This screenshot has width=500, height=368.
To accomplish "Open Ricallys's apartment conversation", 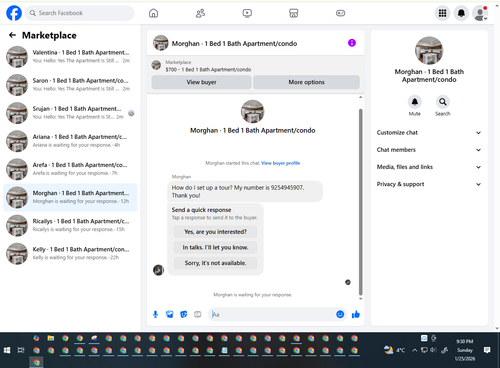I will [x=70, y=225].
